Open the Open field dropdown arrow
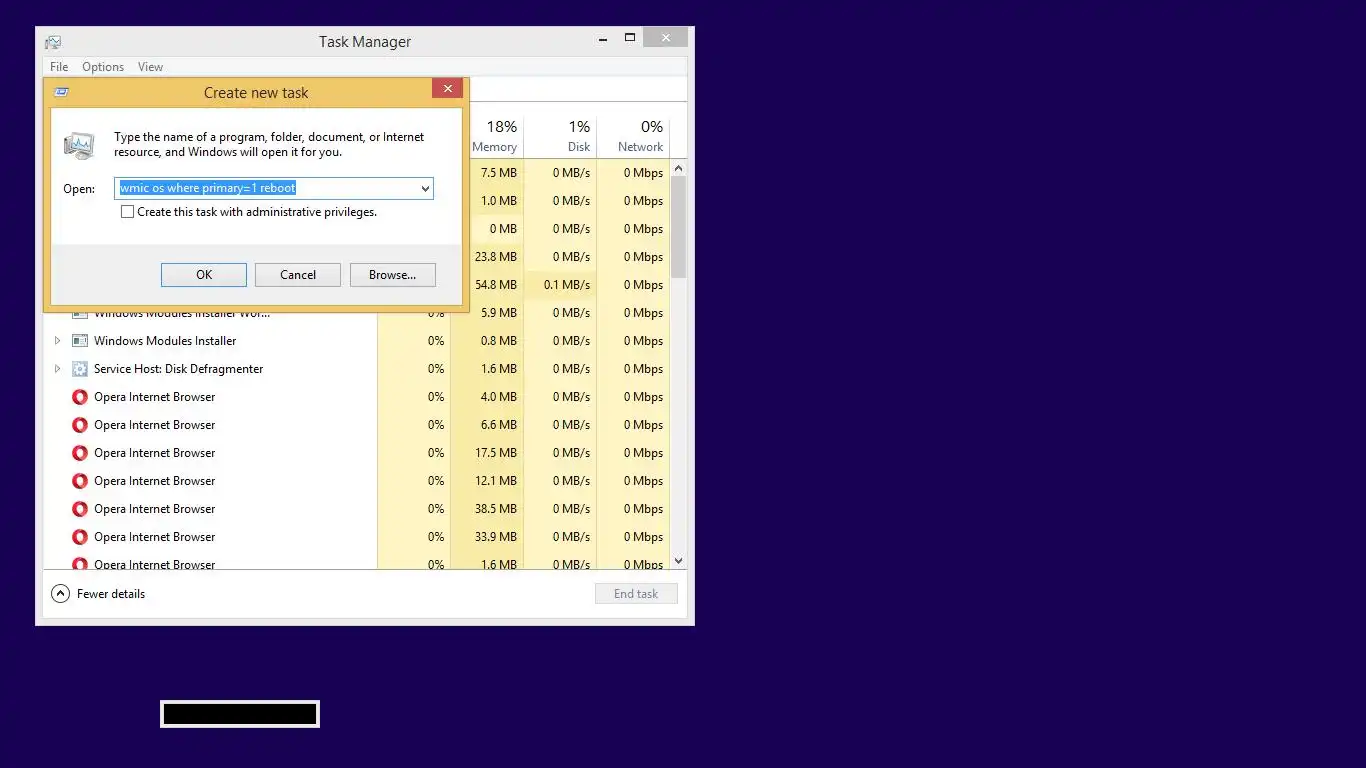The height and width of the screenshot is (768, 1366). 425,188
